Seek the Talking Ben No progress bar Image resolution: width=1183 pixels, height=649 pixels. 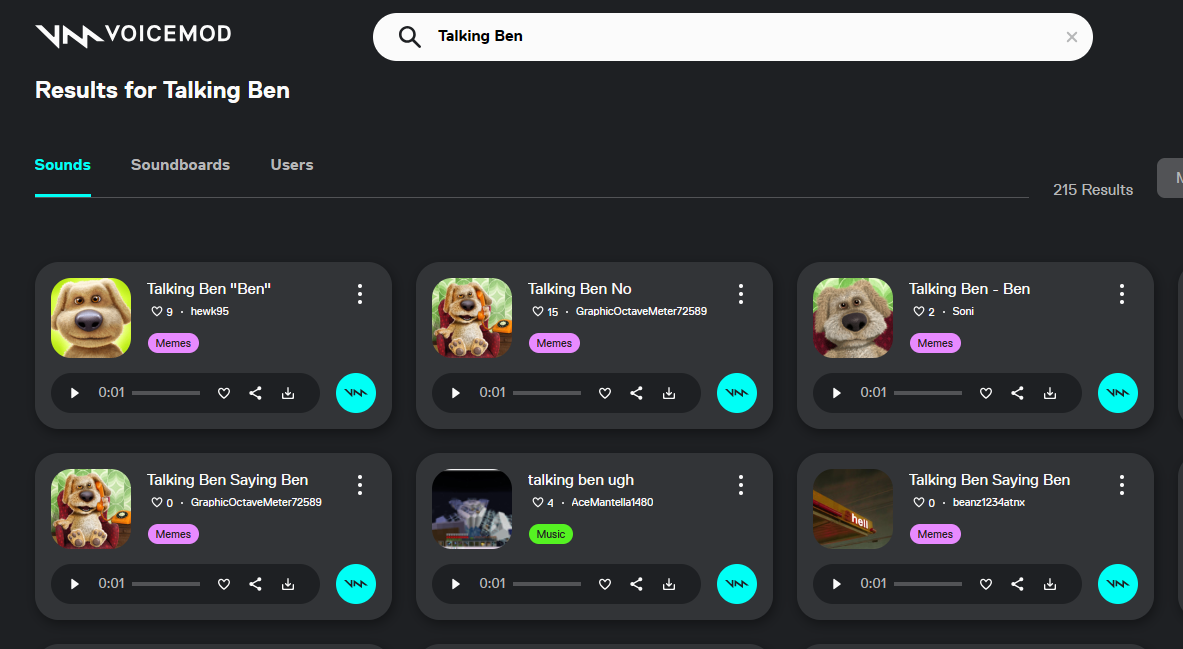point(548,393)
